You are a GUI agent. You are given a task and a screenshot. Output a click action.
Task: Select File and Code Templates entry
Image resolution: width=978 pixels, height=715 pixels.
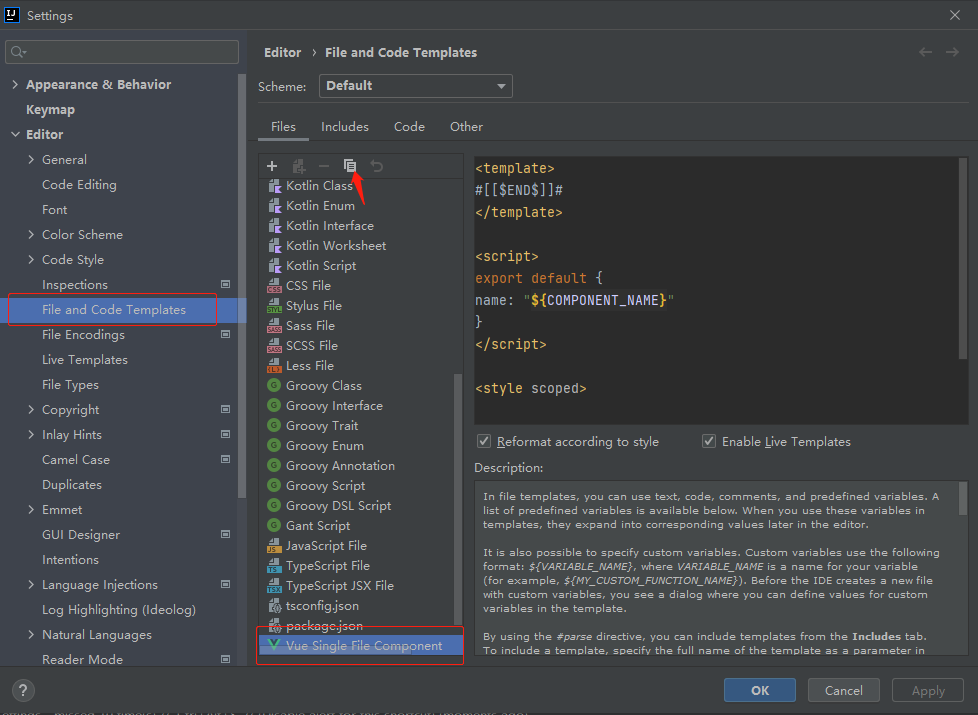113,309
